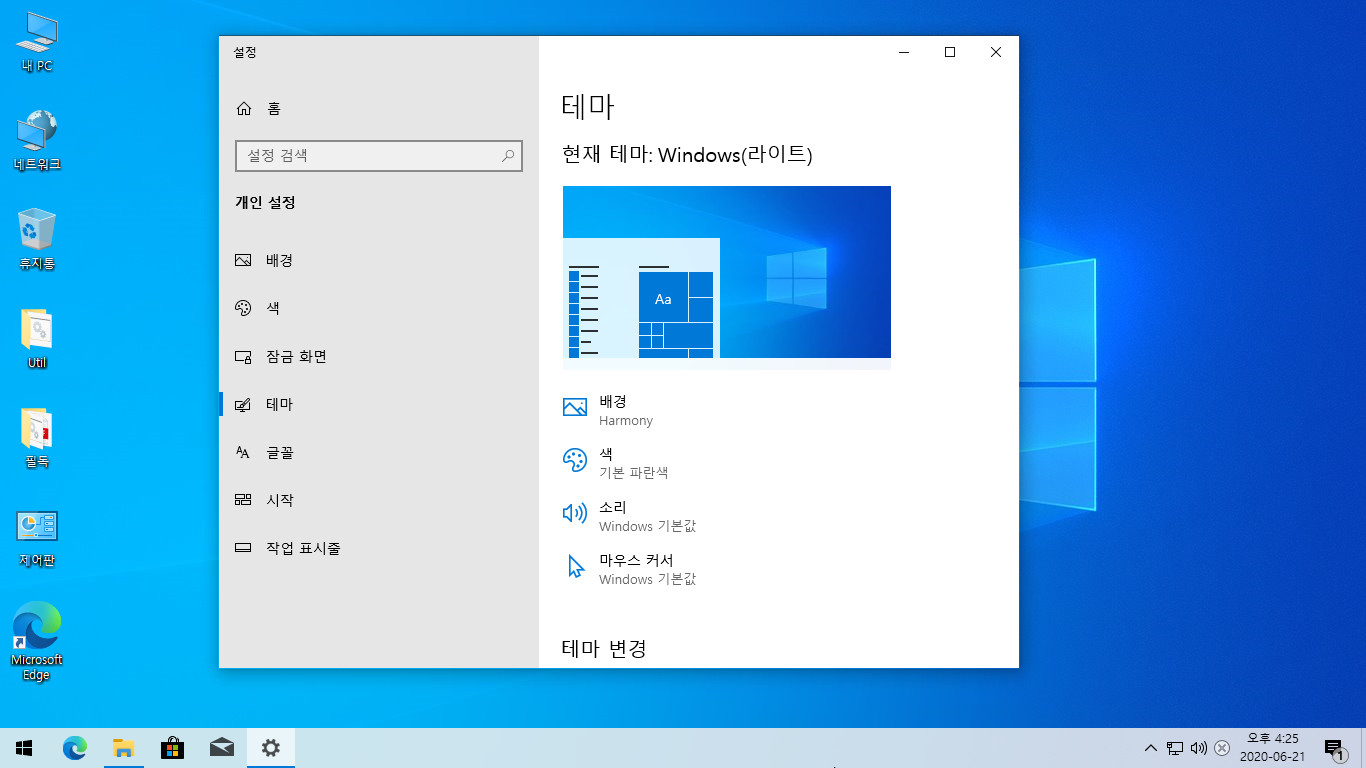The image size is (1366, 768).
Task: Click the 설정 검색 search field
Action: pyautogui.click(x=378, y=156)
